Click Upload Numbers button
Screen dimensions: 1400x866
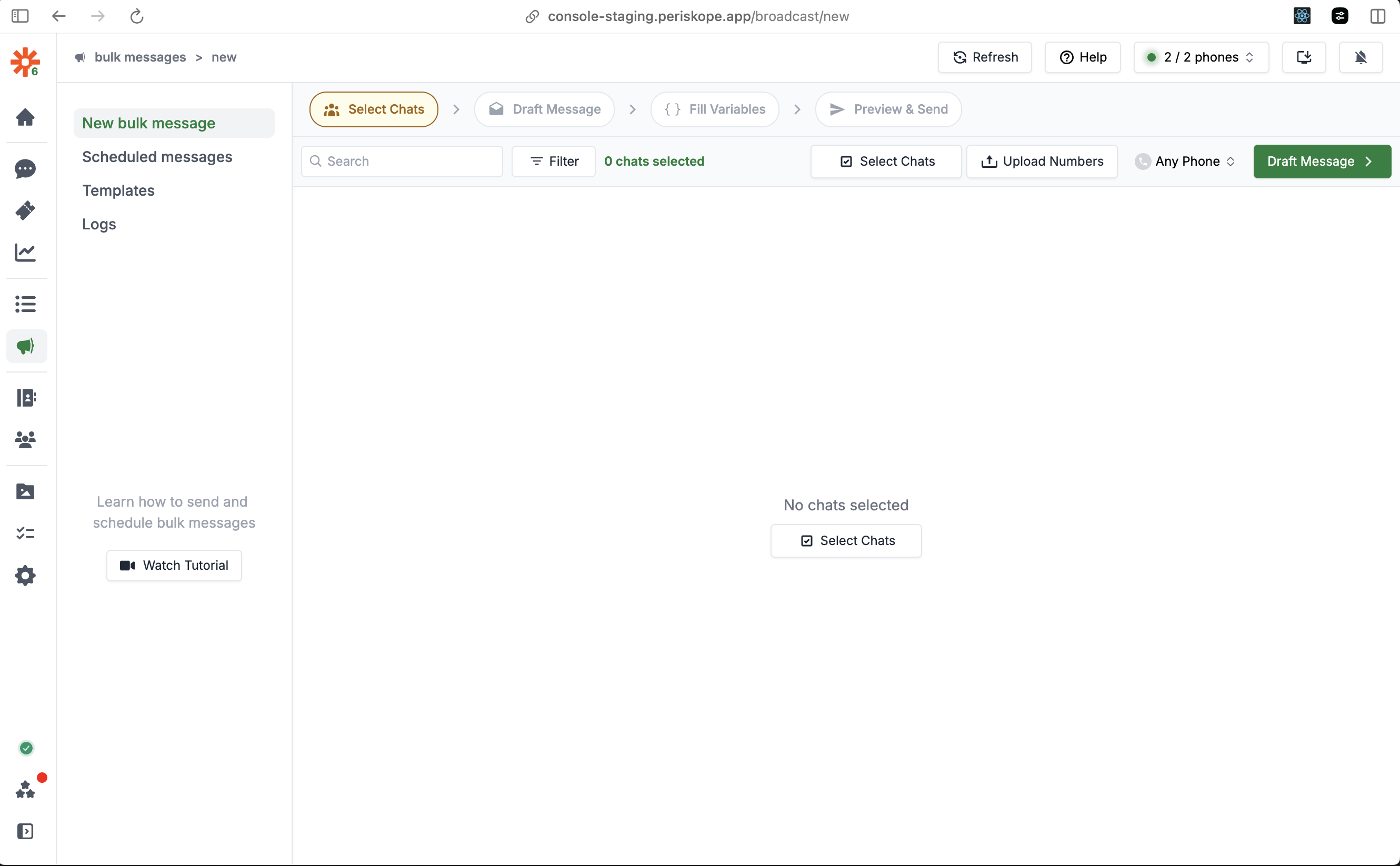tap(1042, 162)
